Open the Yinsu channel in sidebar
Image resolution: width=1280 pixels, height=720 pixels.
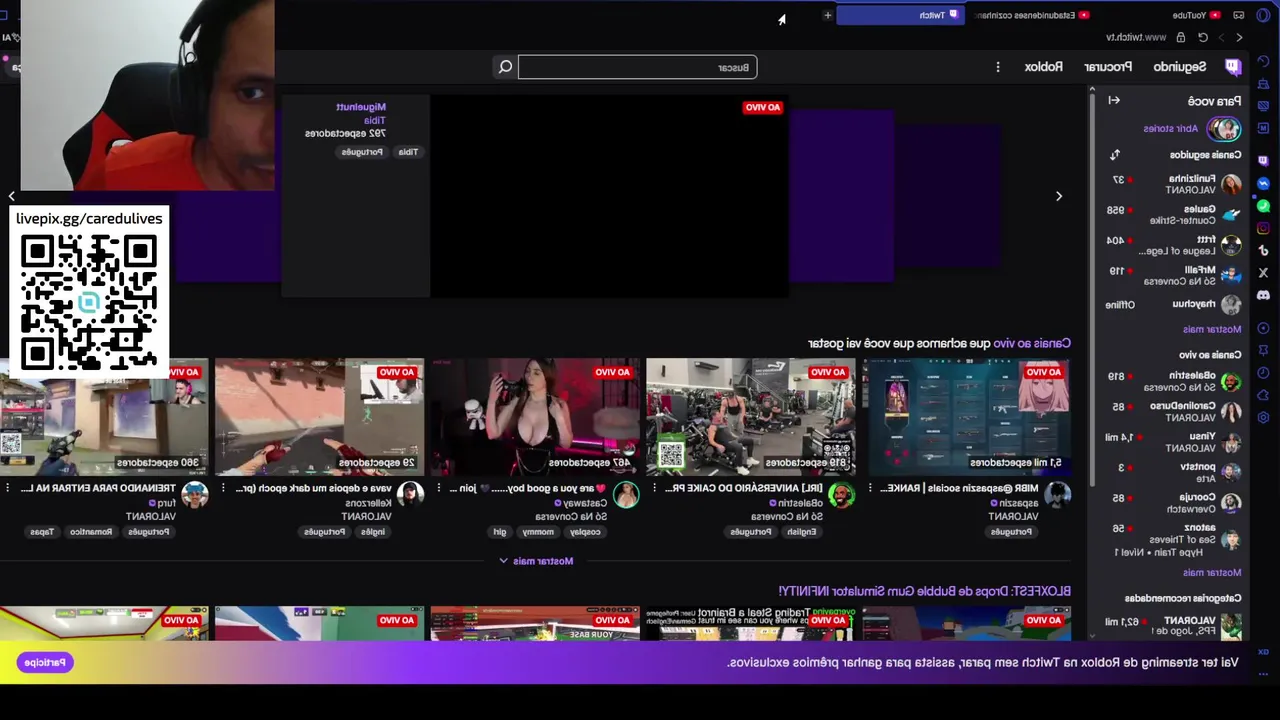[x=1172, y=442]
